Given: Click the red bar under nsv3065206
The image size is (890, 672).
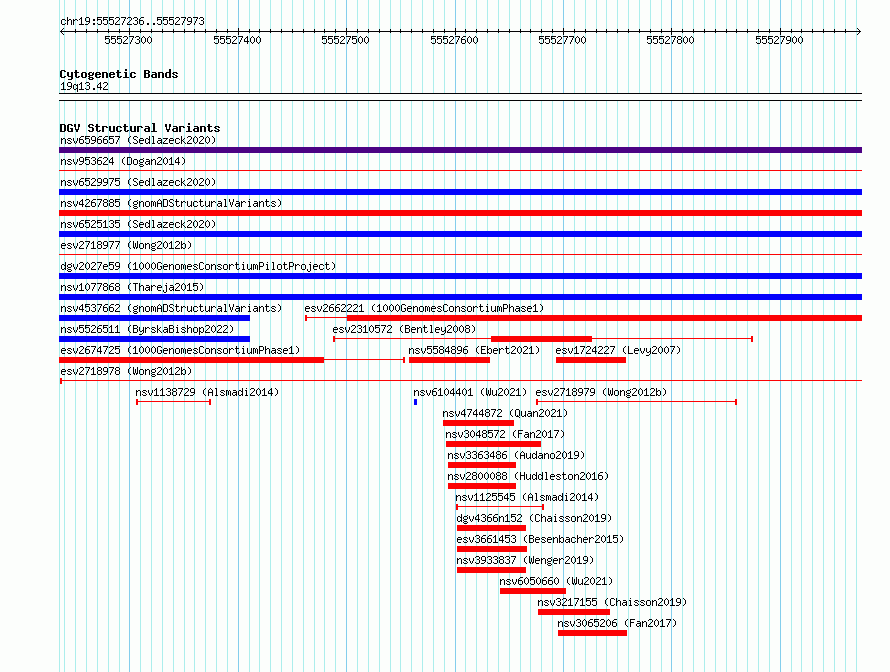Looking at the screenshot, I should [x=593, y=633].
